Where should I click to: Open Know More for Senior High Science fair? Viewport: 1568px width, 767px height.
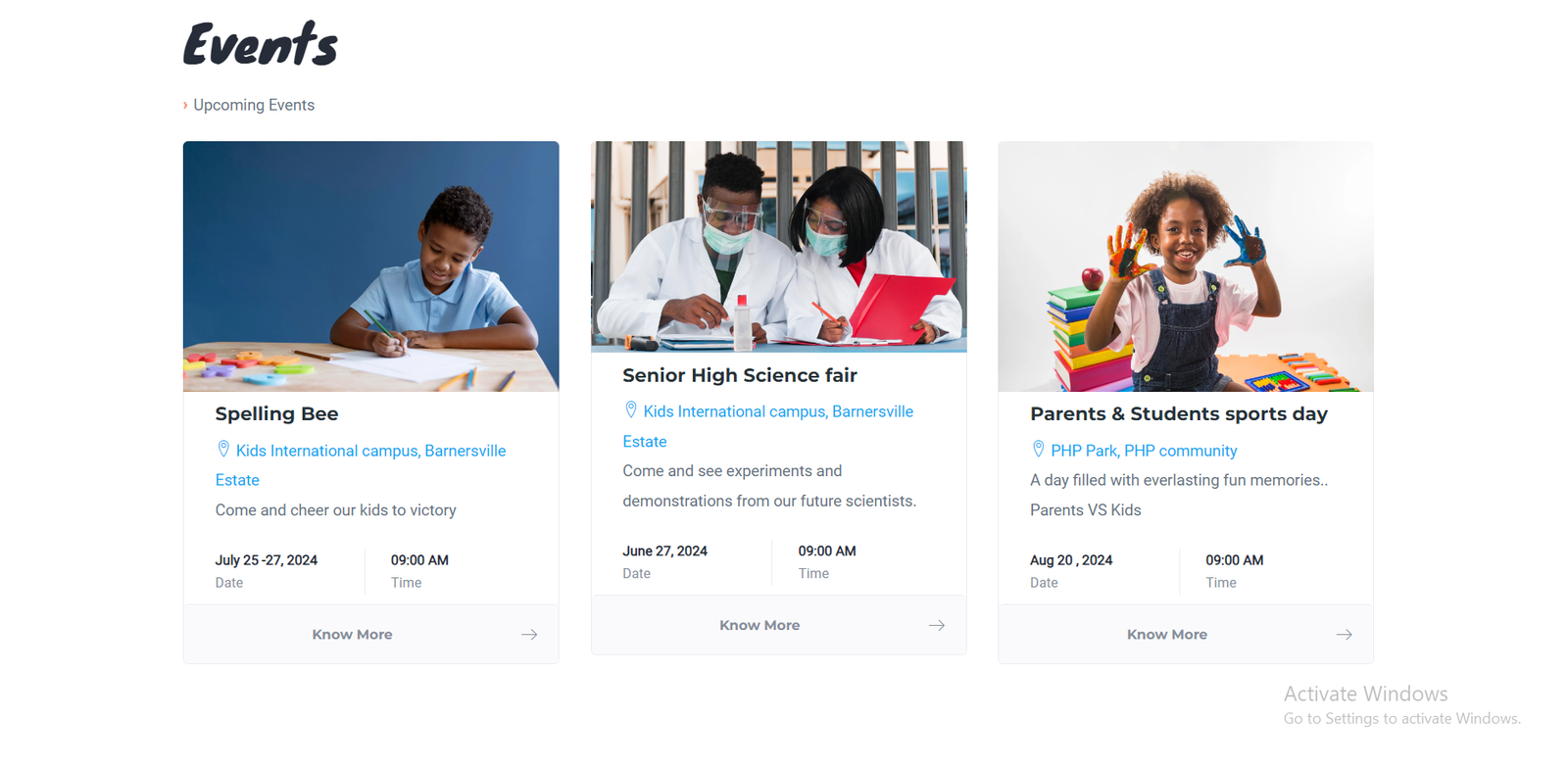coord(759,625)
